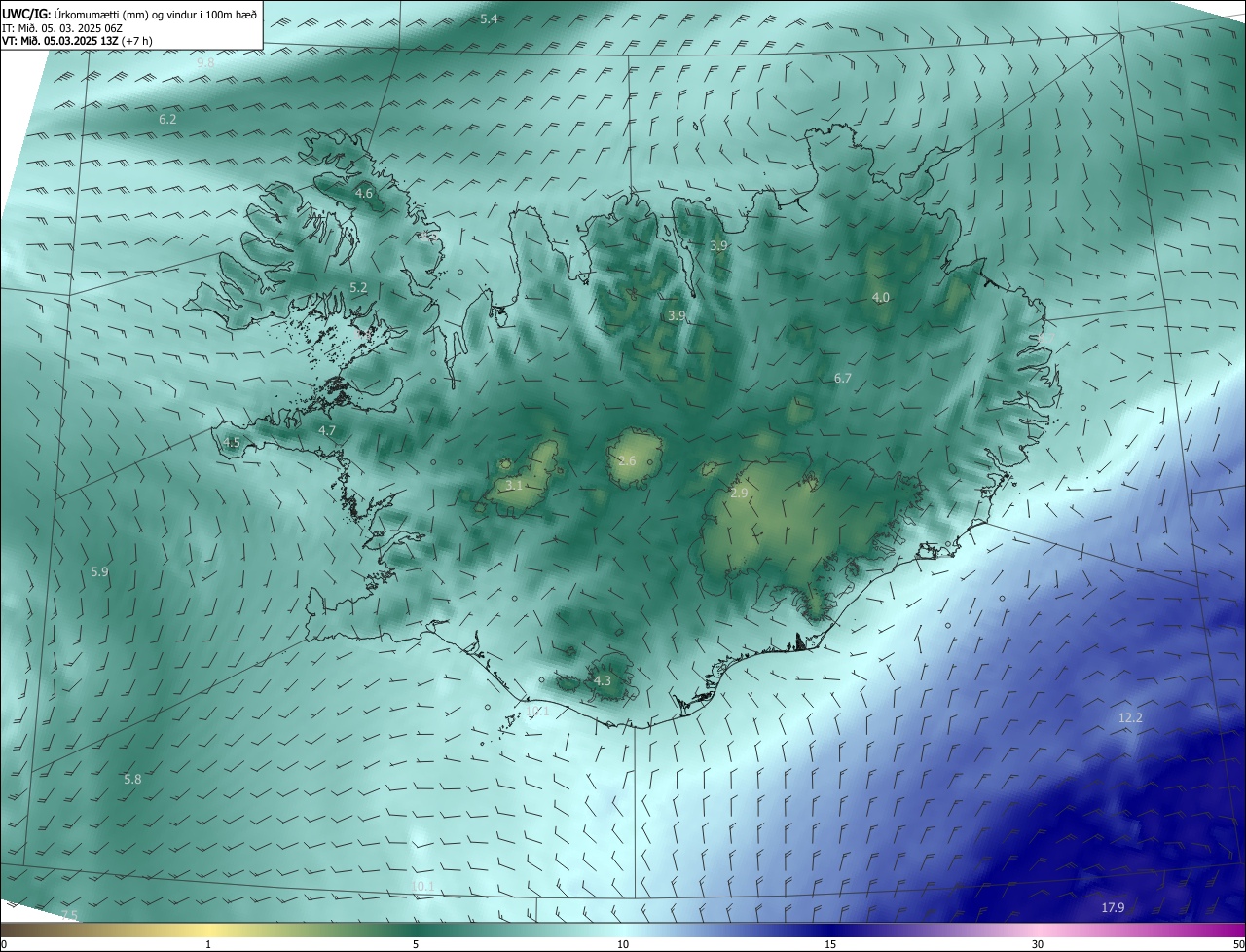The image size is (1246, 952).
Task: Click the colour scale tick label 15
Action: tap(830, 944)
